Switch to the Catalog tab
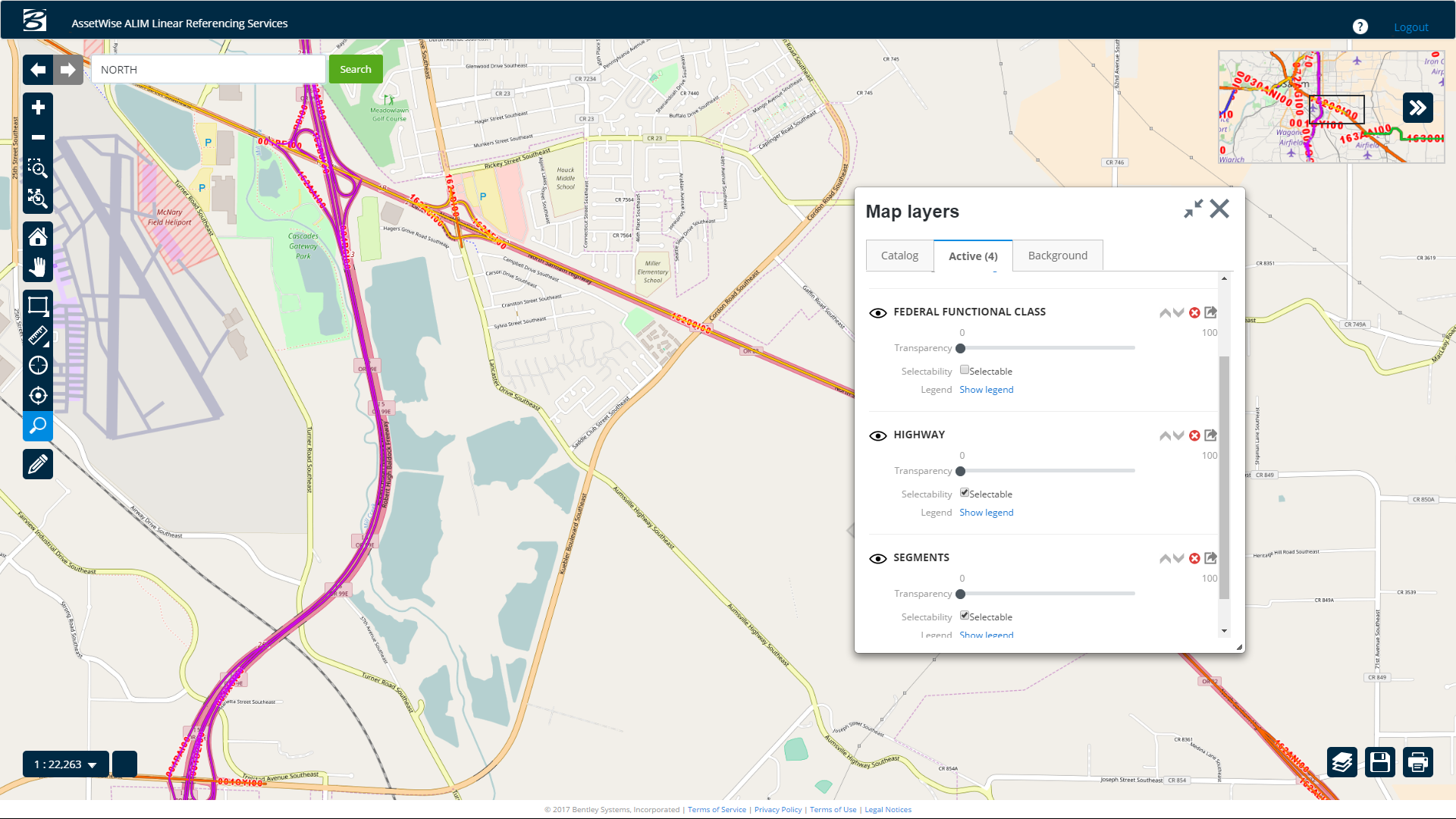The height and width of the screenshot is (819, 1456). click(899, 256)
